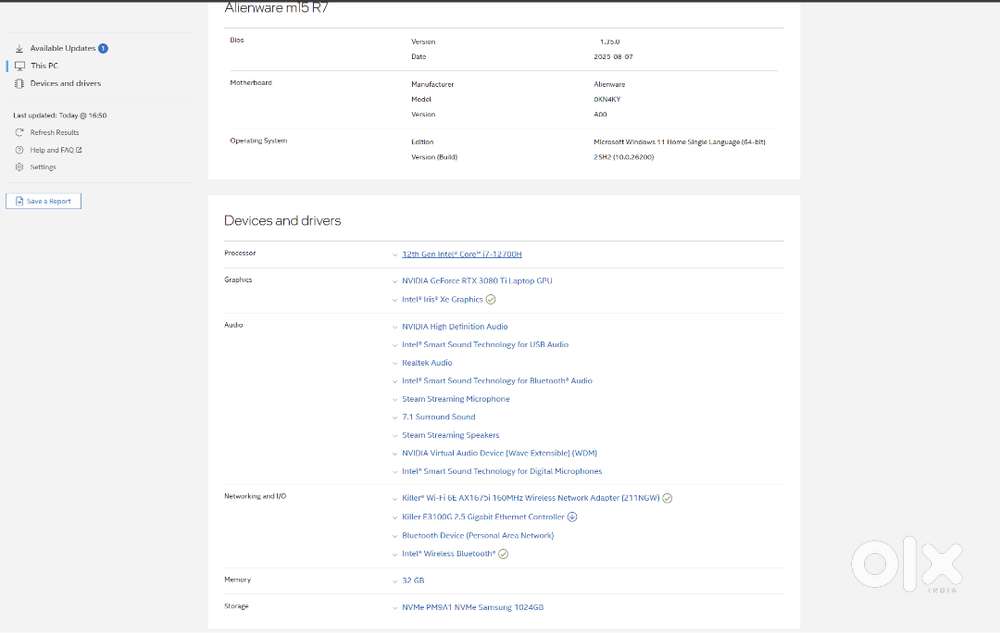Open the Help and FAQ link
1000x633 pixels.
55,150
